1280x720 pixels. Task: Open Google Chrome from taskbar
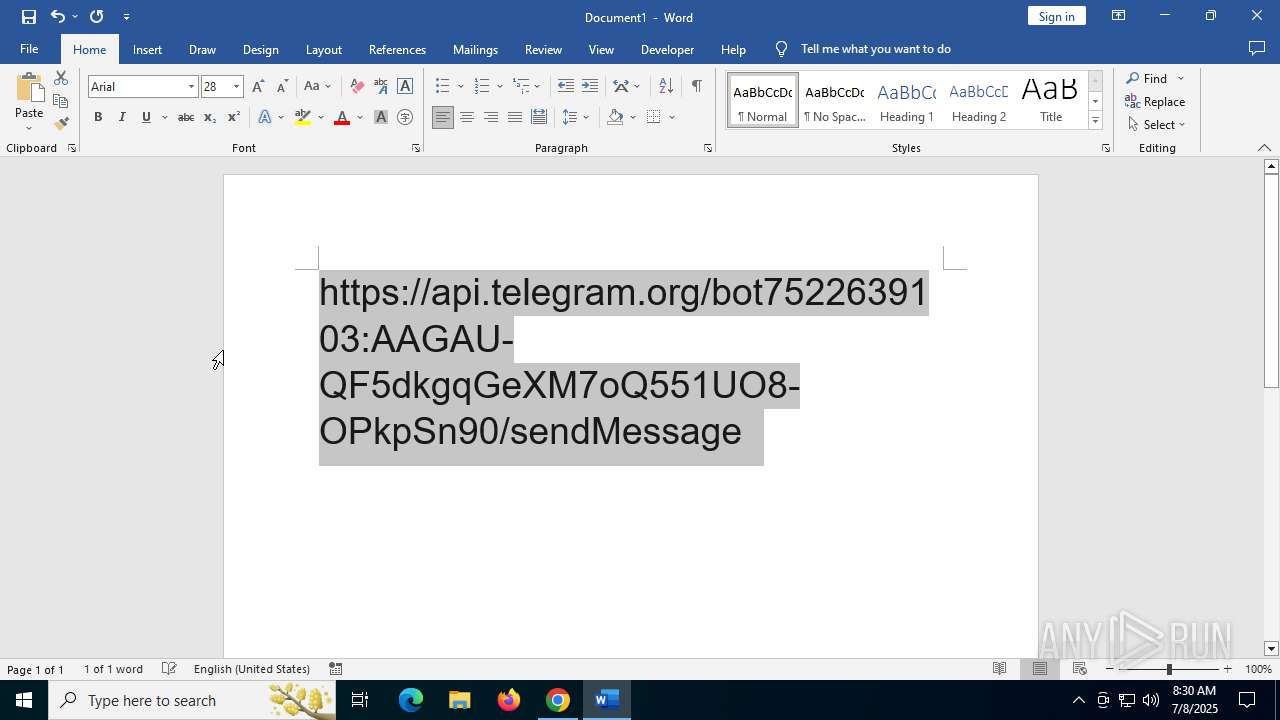point(558,700)
